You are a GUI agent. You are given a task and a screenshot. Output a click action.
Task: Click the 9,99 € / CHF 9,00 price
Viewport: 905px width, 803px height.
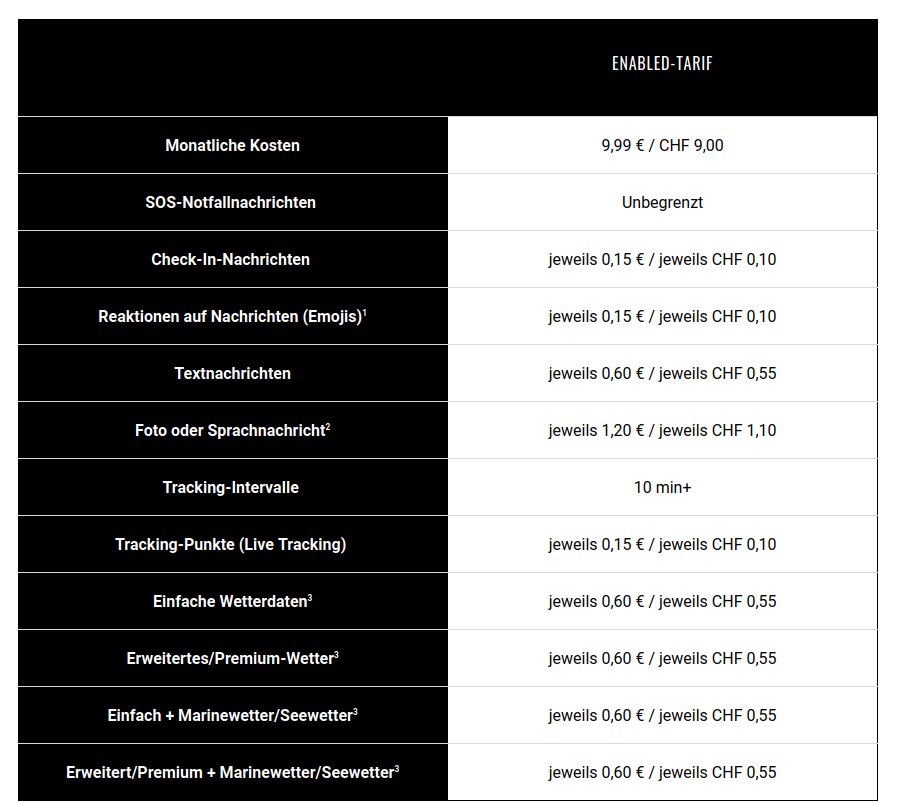click(x=662, y=145)
